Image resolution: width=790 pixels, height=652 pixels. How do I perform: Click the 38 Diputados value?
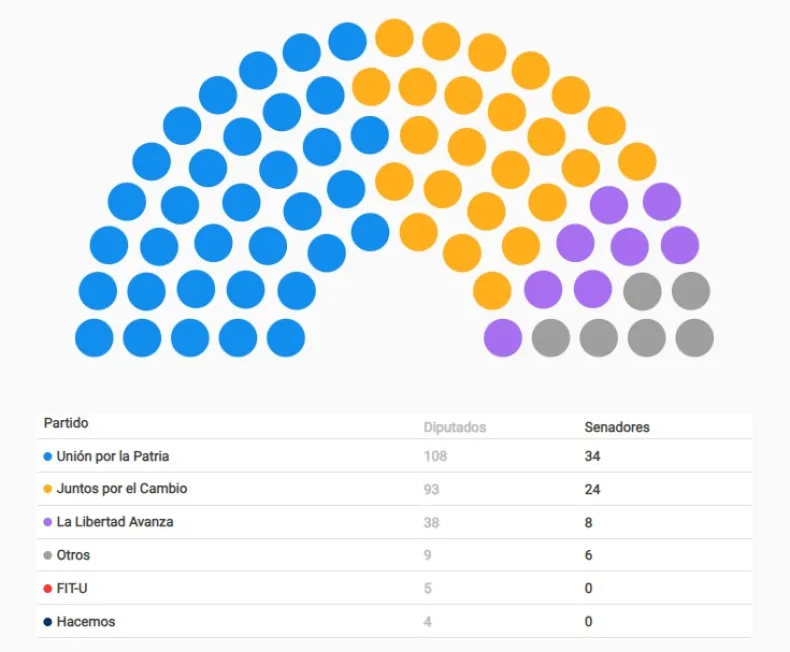coord(431,522)
